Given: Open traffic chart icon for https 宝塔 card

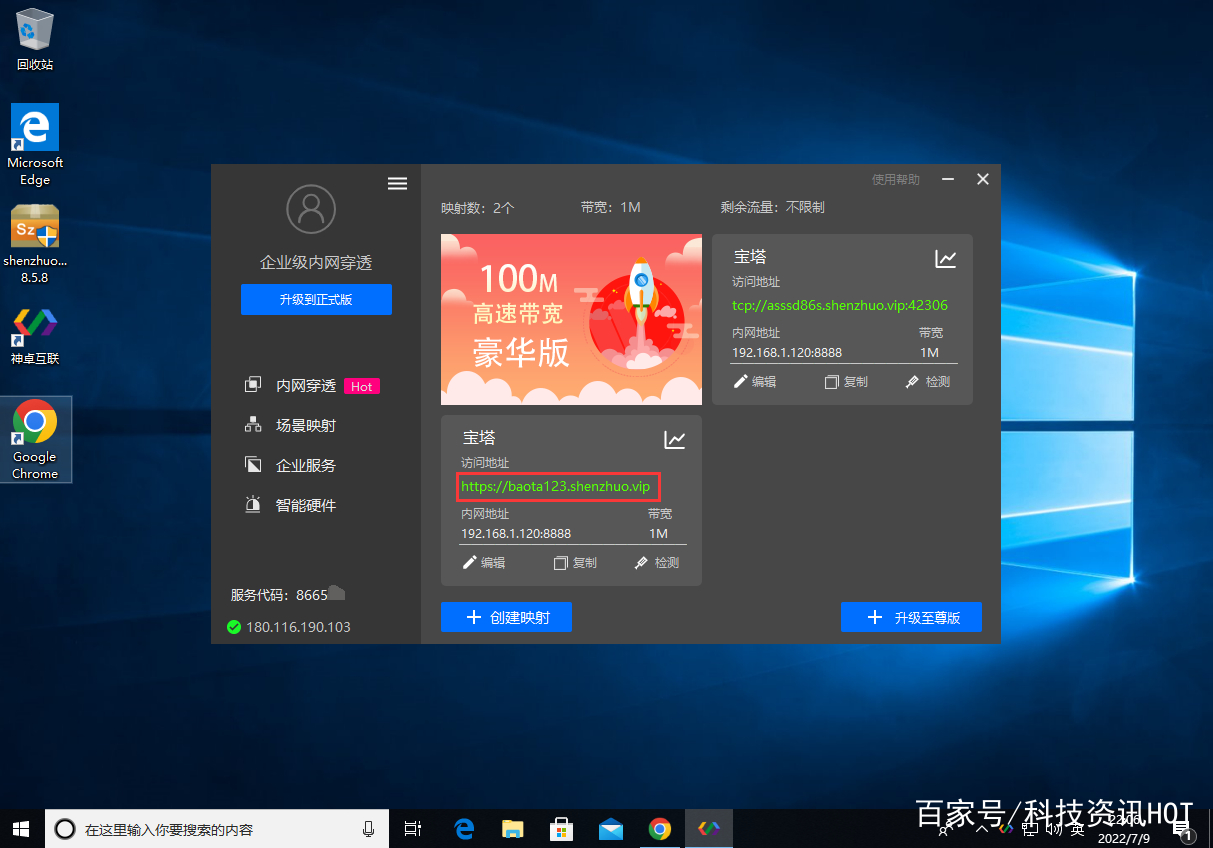Looking at the screenshot, I should tap(675, 440).
